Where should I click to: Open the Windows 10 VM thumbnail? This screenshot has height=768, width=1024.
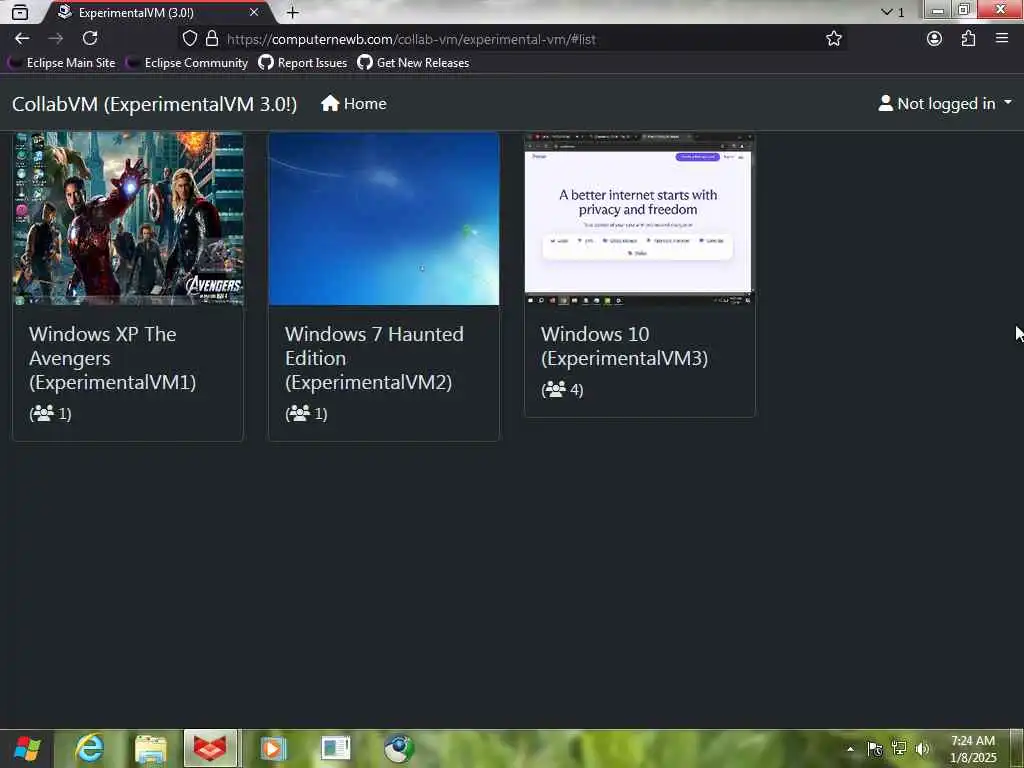[639, 219]
